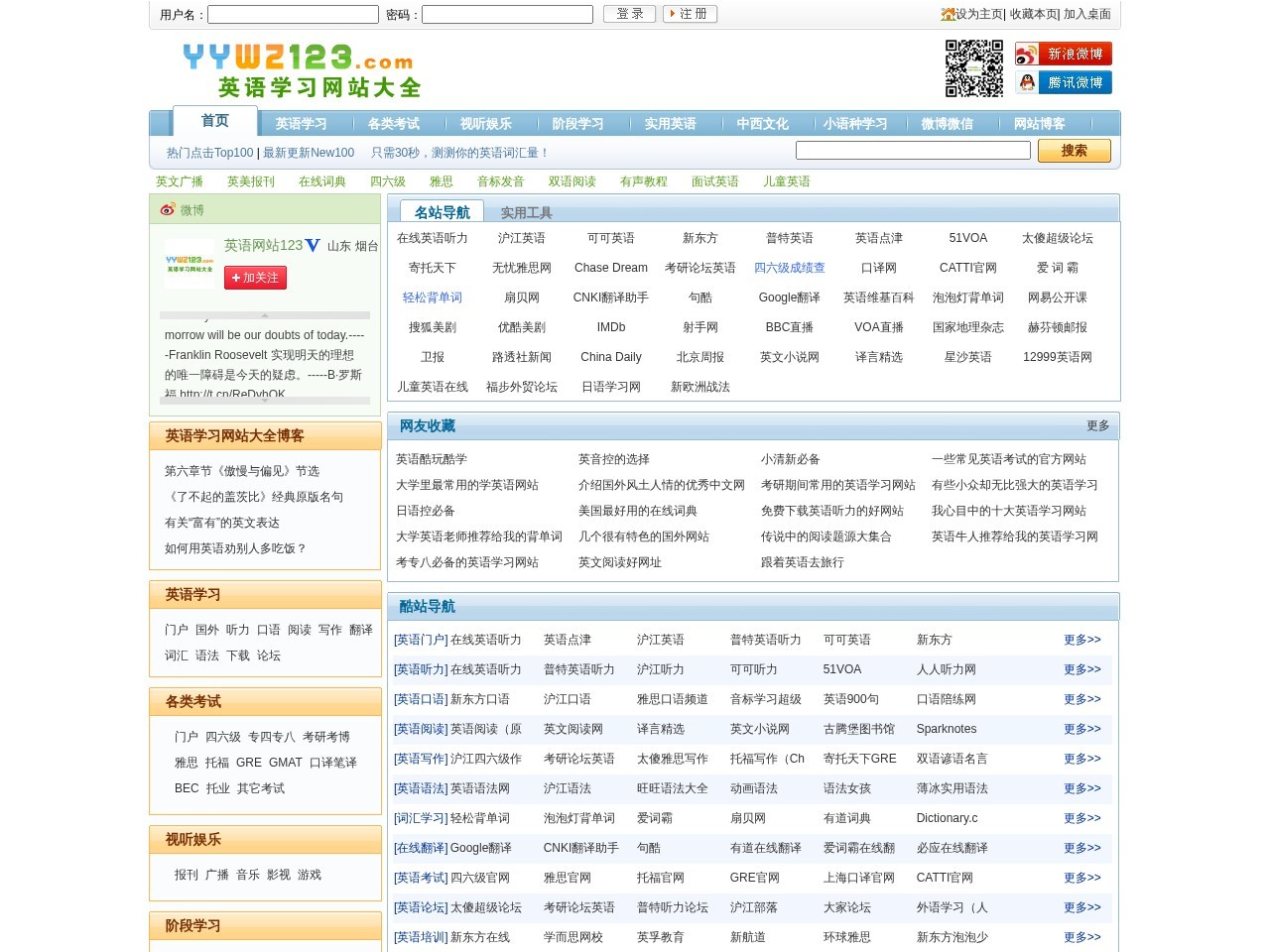Open BBC直播 link

(790, 327)
